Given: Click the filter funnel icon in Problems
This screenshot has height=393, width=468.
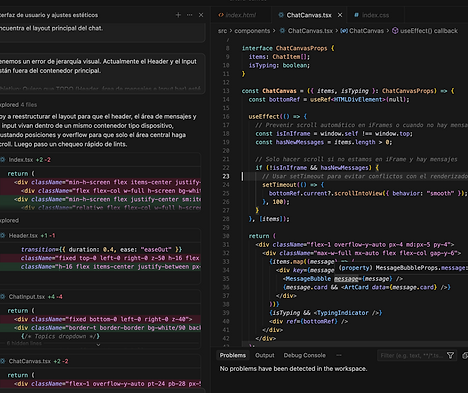Looking at the screenshot, I should pyautogui.click(x=450, y=355).
